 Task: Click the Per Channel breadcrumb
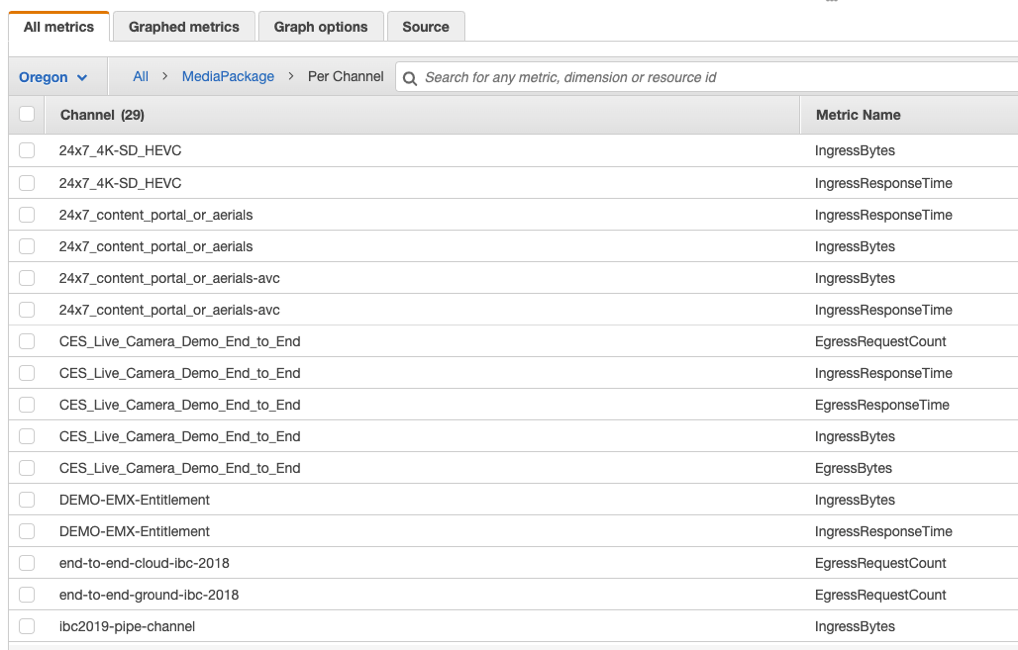tap(345, 76)
